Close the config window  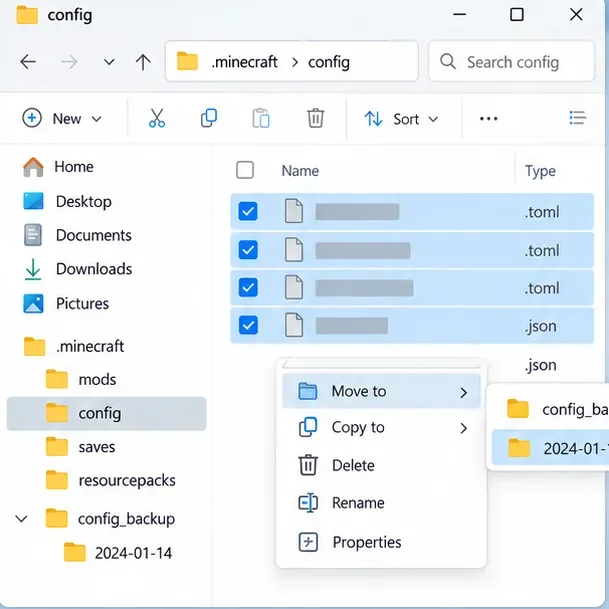576,14
